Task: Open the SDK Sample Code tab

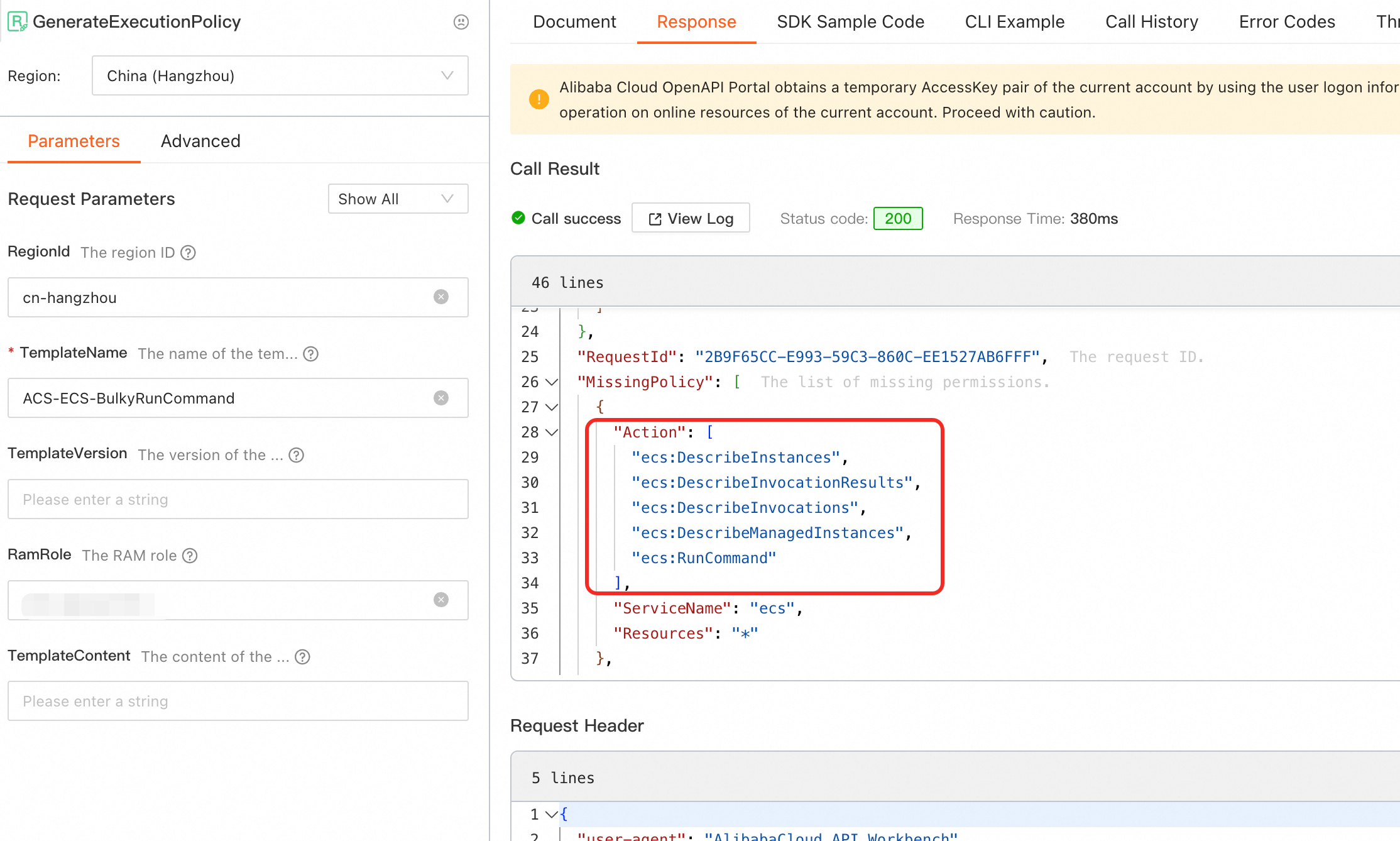Action: pos(850,22)
